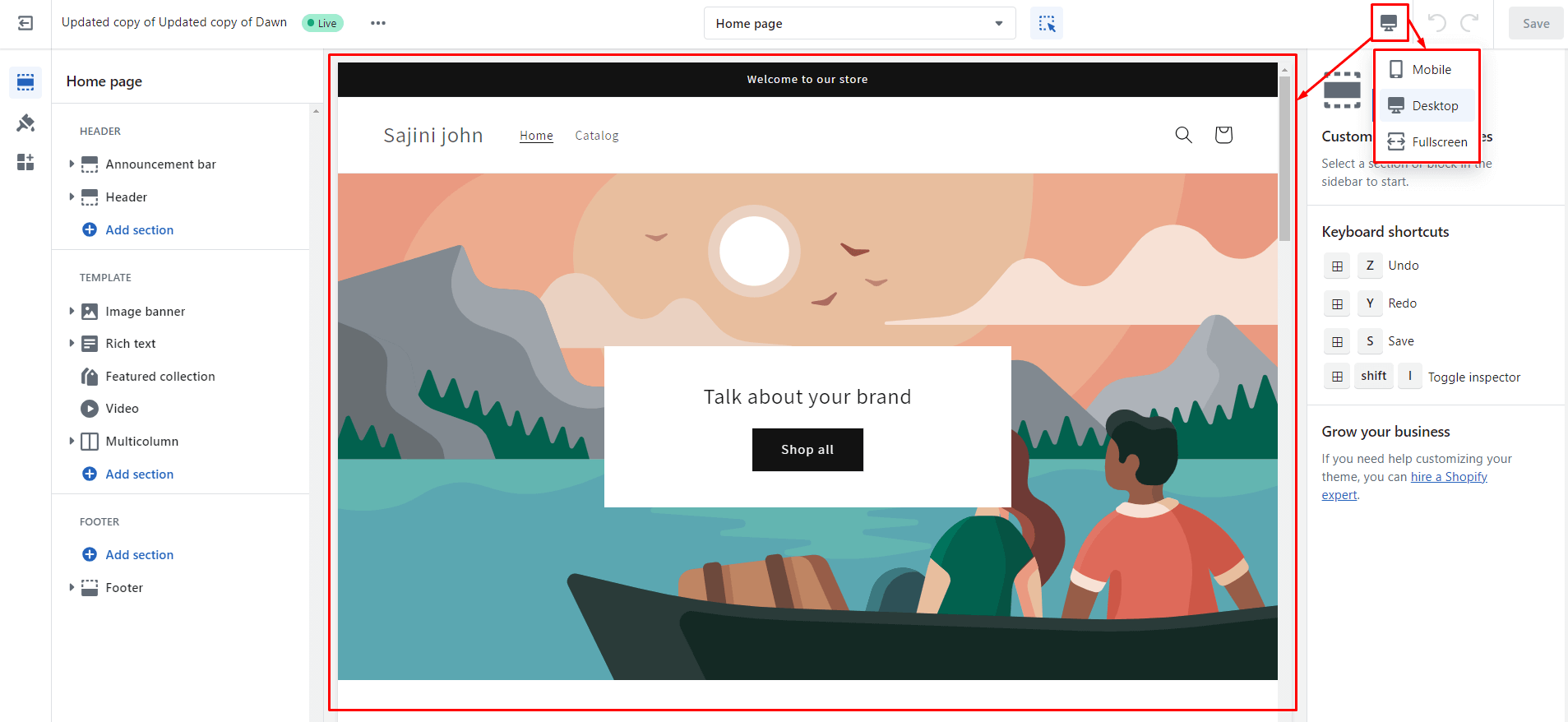Image resolution: width=1568 pixels, height=722 pixels.
Task: Select Sections icon in left rail
Action: pyautogui.click(x=25, y=82)
